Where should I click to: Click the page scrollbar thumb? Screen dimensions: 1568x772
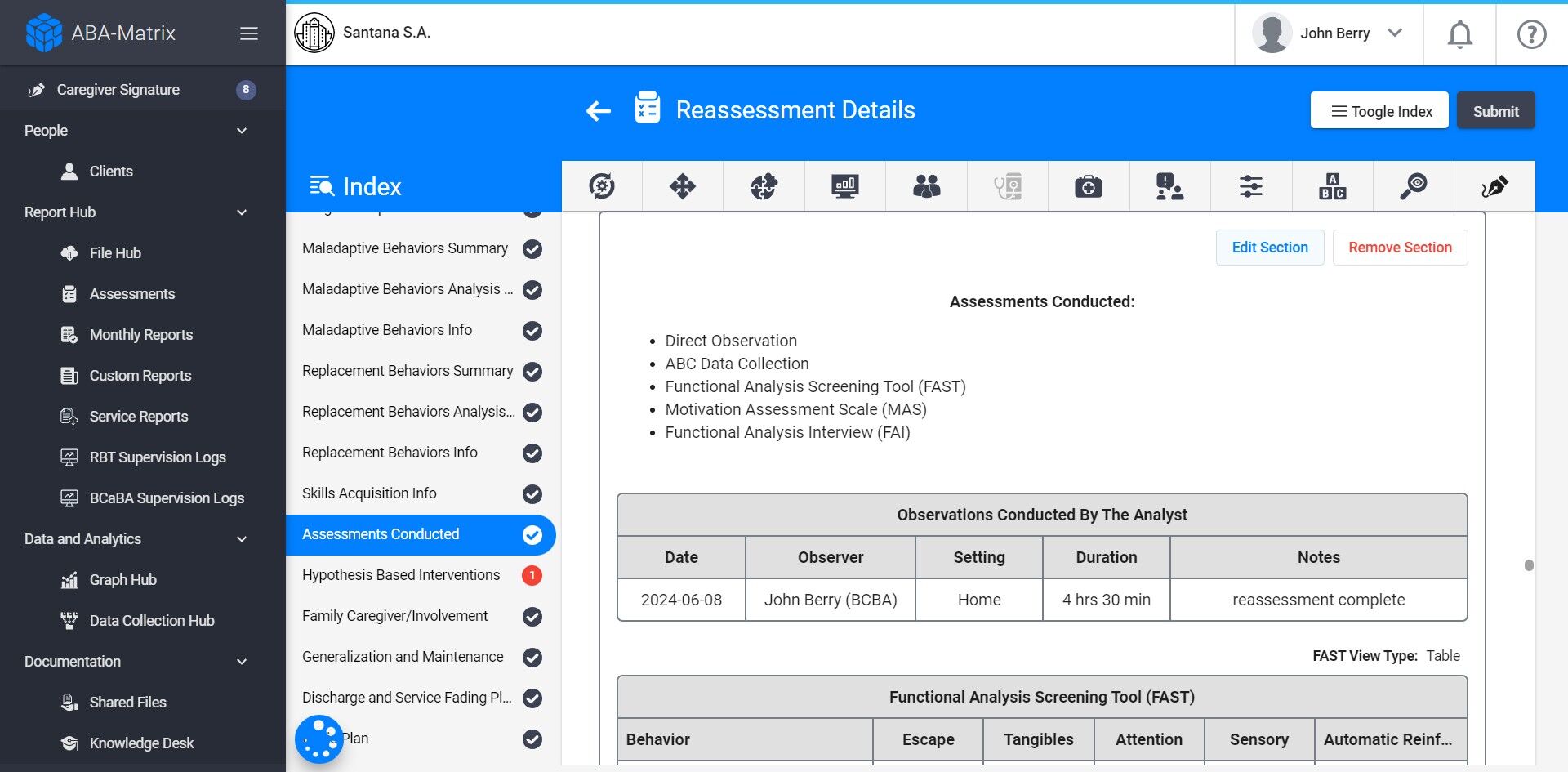coord(1529,565)
